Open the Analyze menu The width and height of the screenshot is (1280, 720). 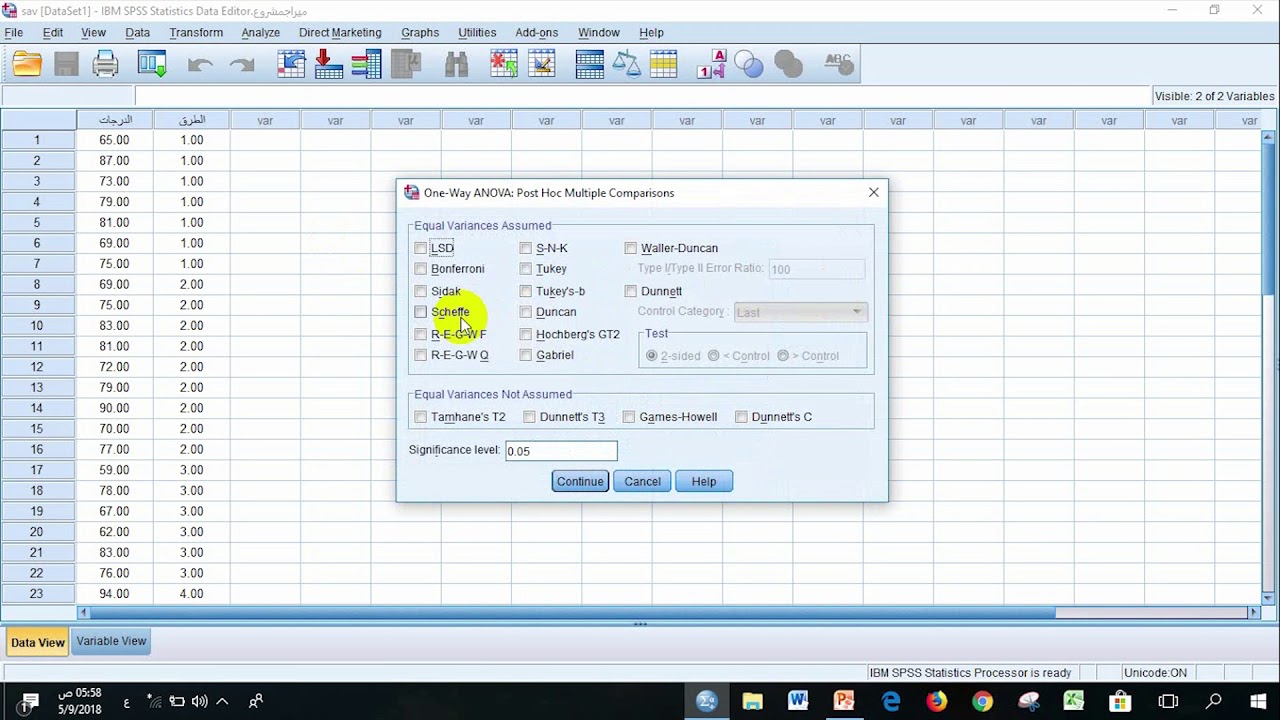click(x=260, y=33)
